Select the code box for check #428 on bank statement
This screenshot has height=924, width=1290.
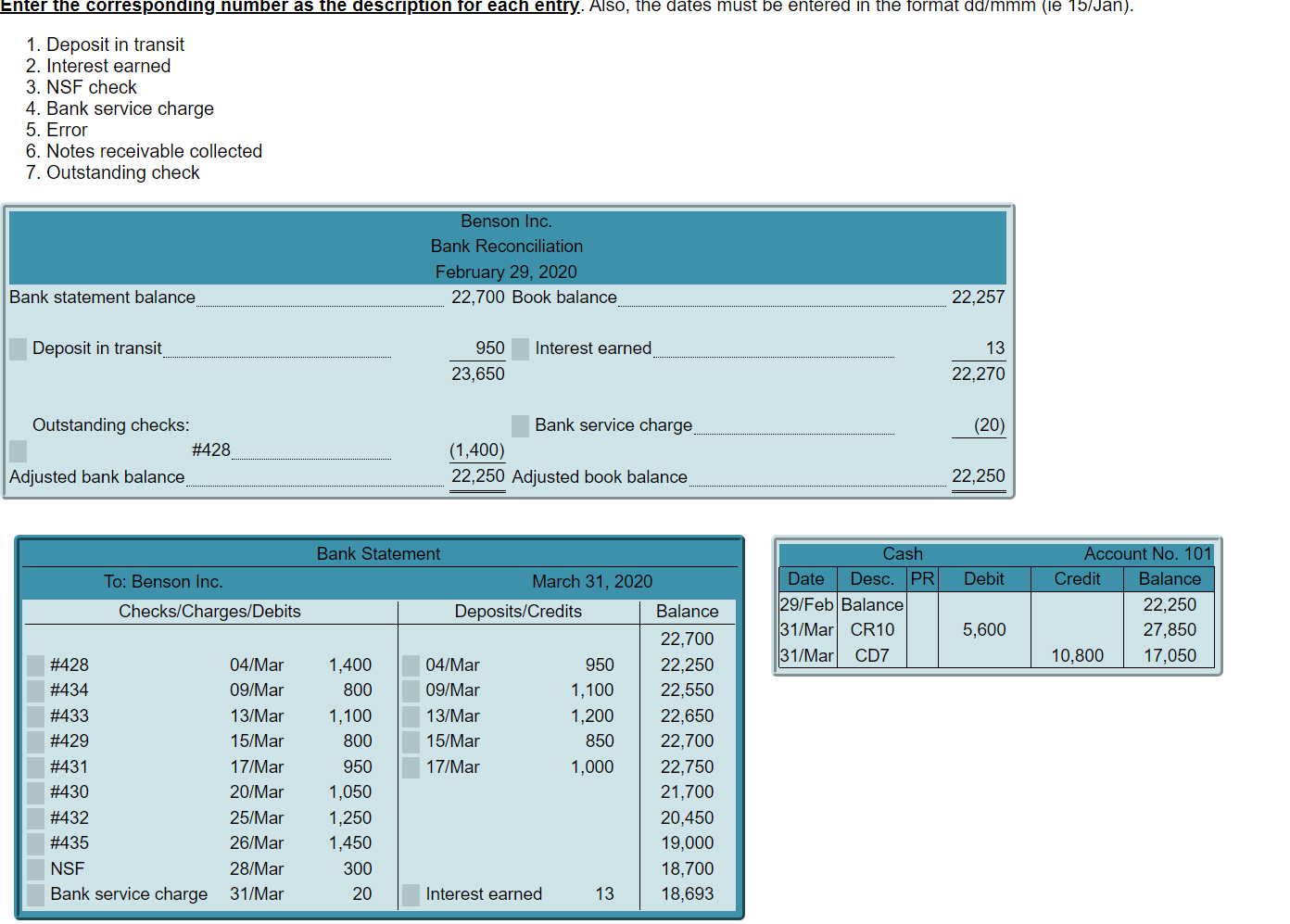(x=34, y=665)
